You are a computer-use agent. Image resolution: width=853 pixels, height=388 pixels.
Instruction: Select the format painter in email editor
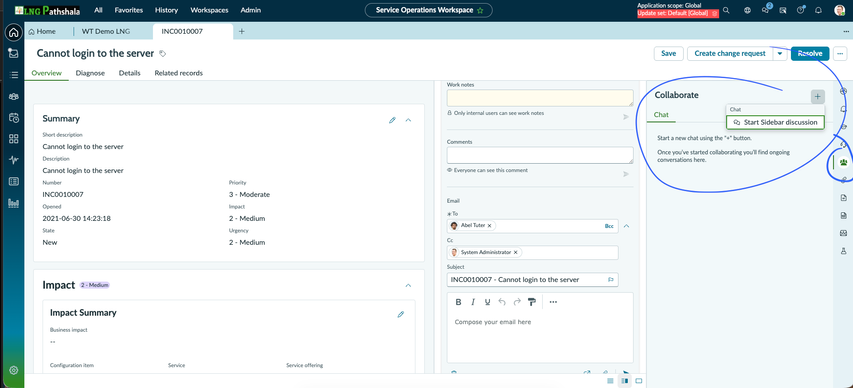[532, 302]
